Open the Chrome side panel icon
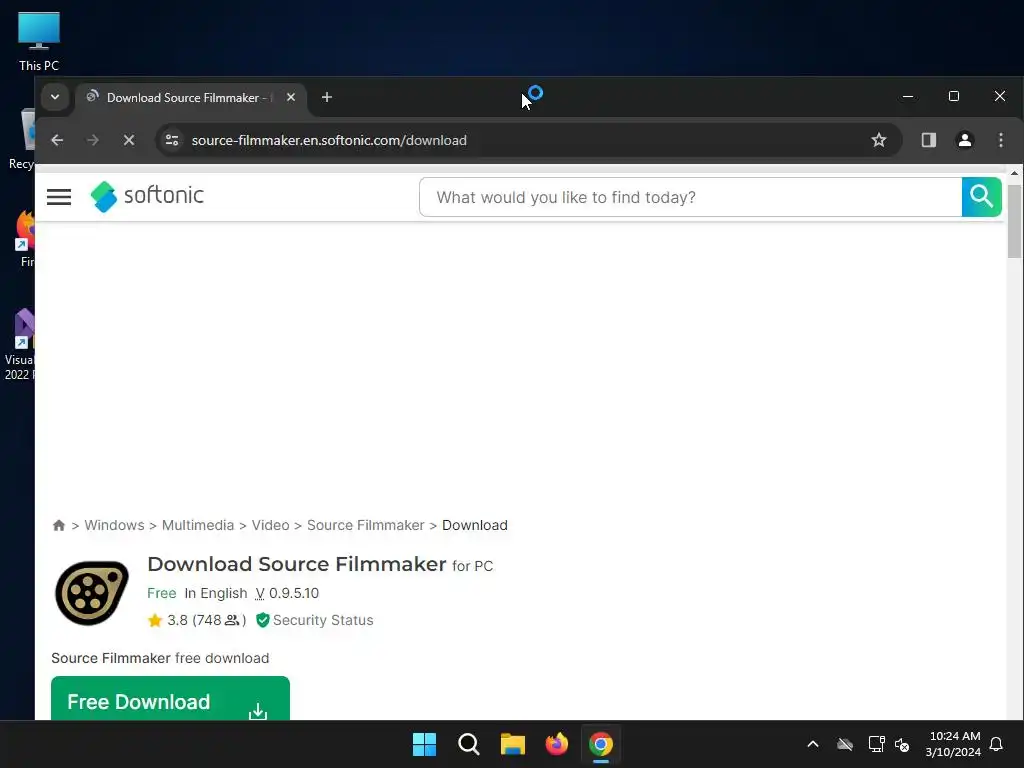The image size is (1024, 768). [x=928, y=140]
